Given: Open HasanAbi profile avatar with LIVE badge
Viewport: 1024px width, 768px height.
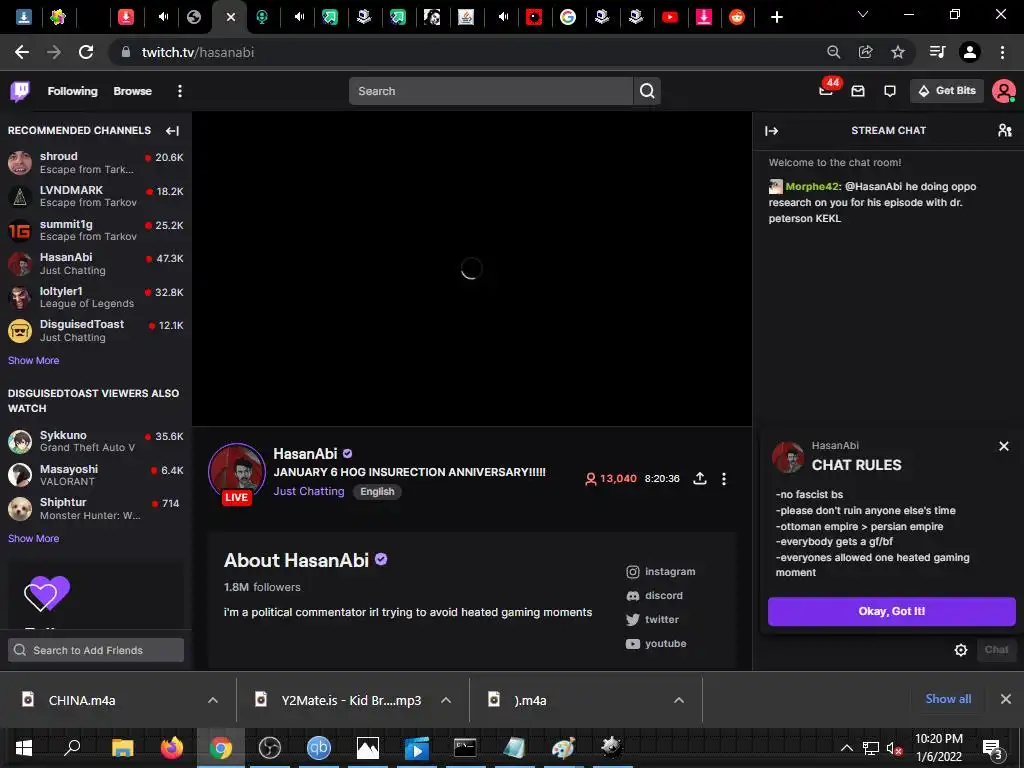Looking at the screenshot, I should tap(236, 473).
